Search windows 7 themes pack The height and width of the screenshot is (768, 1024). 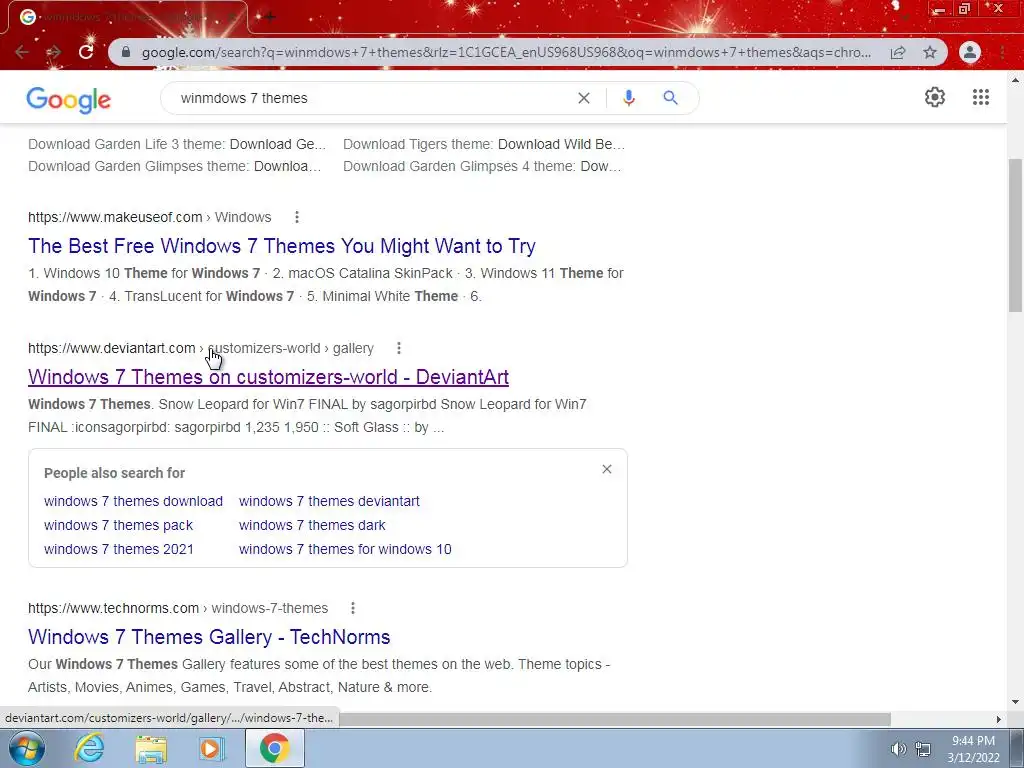118,526
